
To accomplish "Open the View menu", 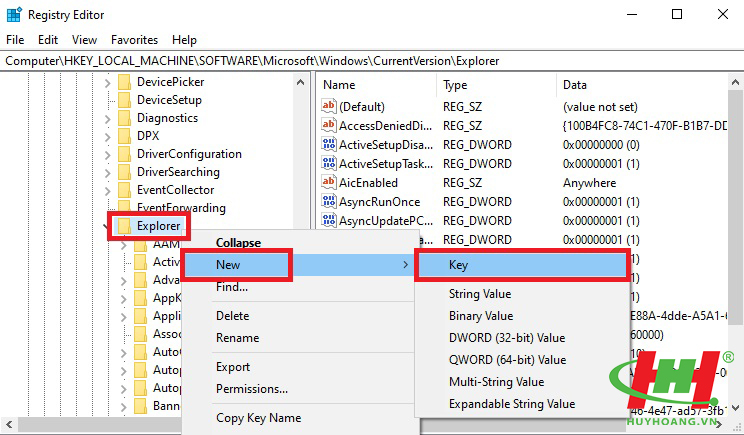I will [84, 40].
